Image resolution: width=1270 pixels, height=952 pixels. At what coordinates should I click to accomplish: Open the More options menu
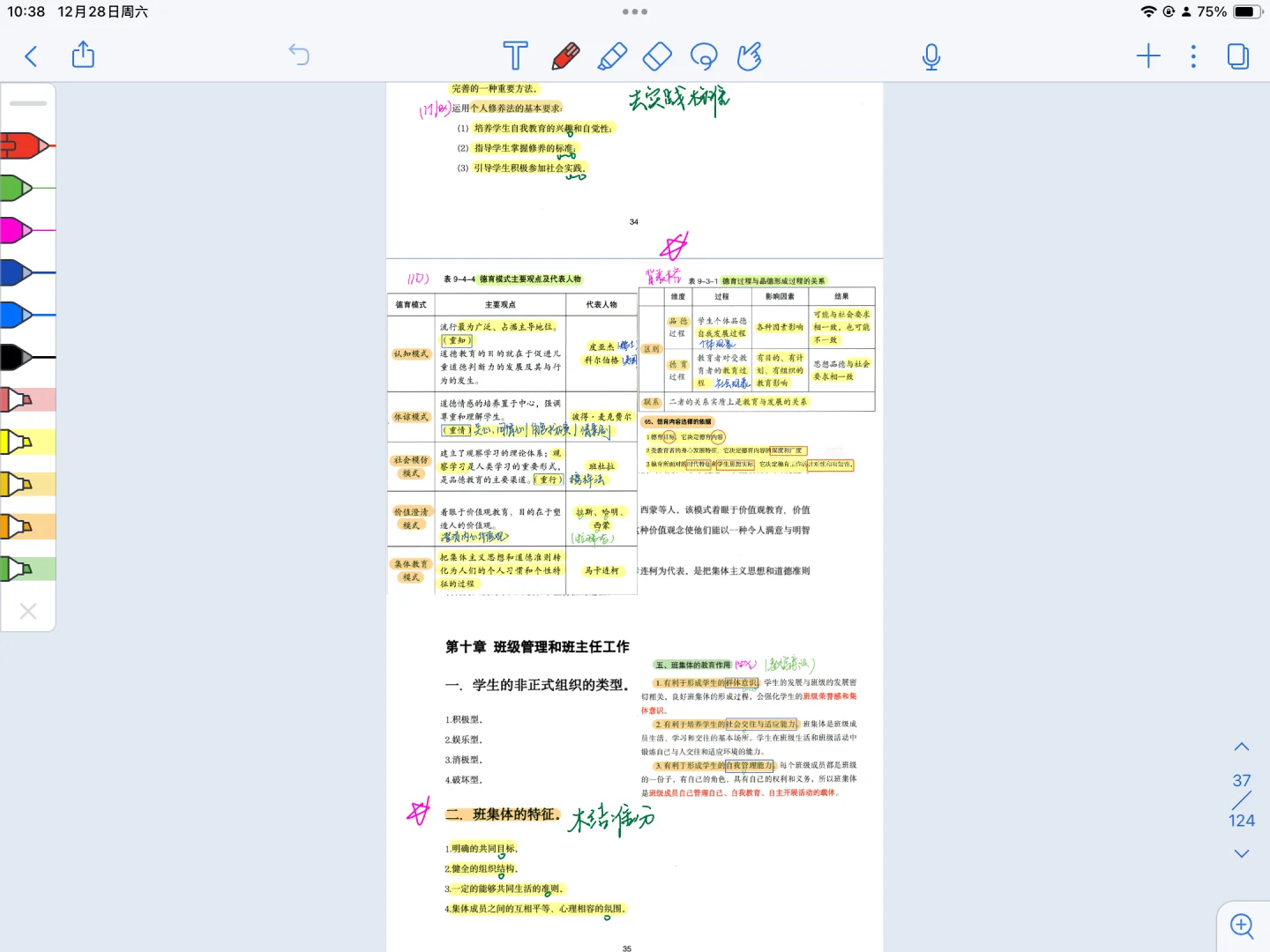coord(1193,56)
